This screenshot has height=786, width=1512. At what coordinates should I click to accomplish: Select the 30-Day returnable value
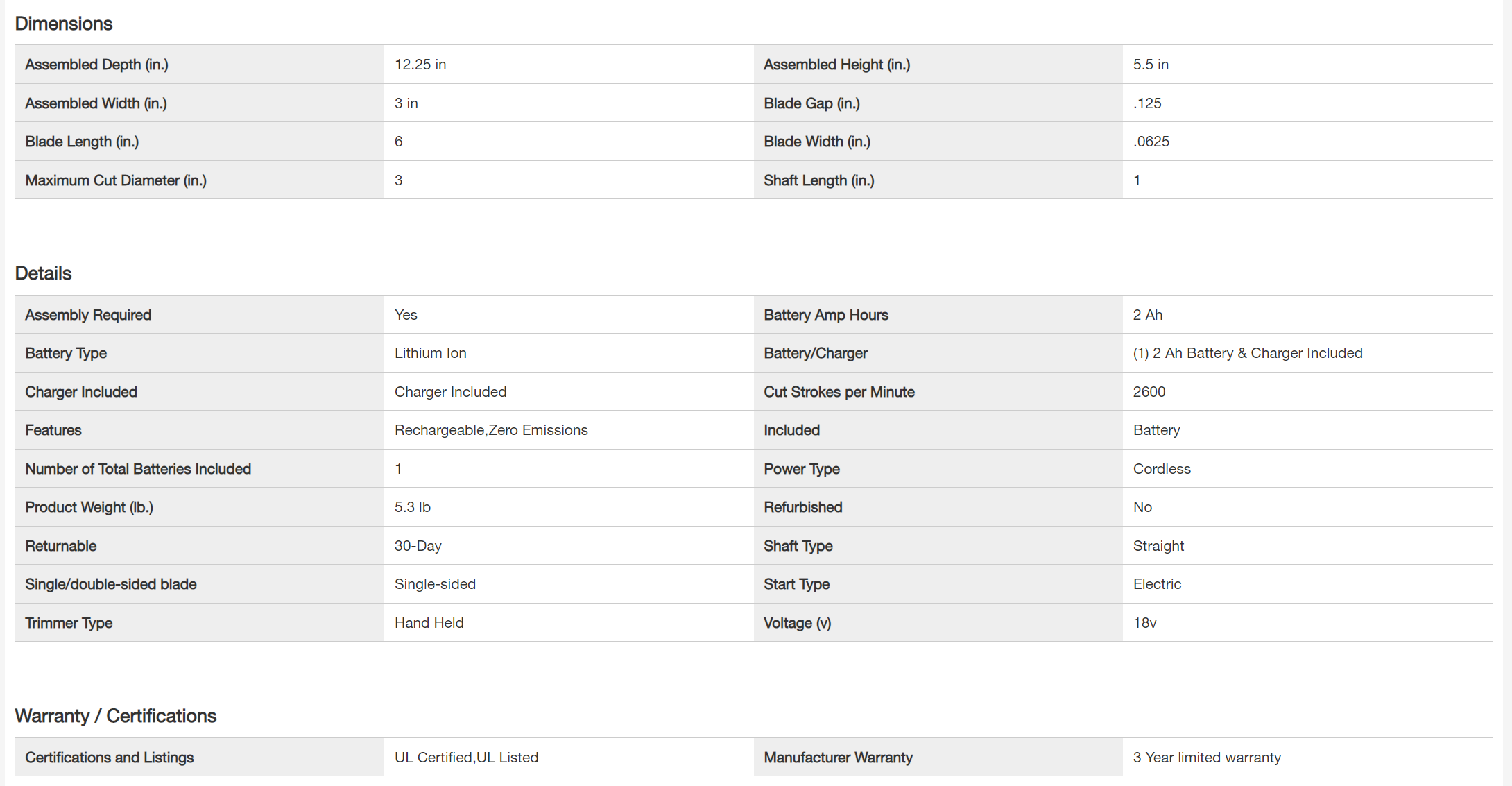click(x=418, y=546)
